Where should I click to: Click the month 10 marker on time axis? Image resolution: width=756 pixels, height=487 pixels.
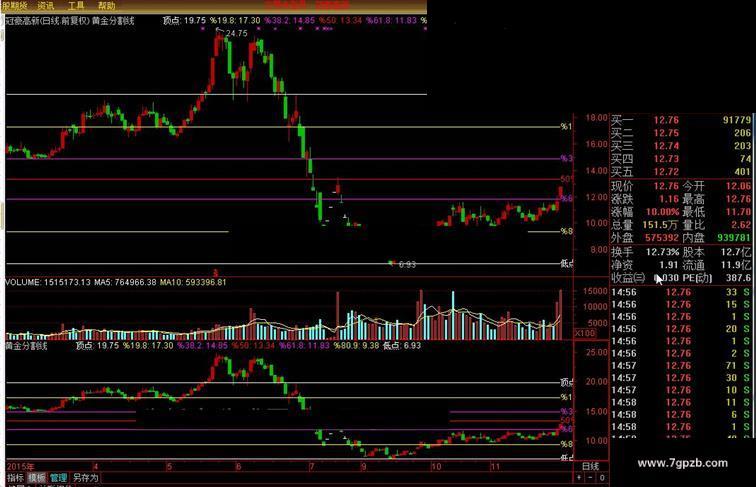pyautogui.click(x=436, y=466)
